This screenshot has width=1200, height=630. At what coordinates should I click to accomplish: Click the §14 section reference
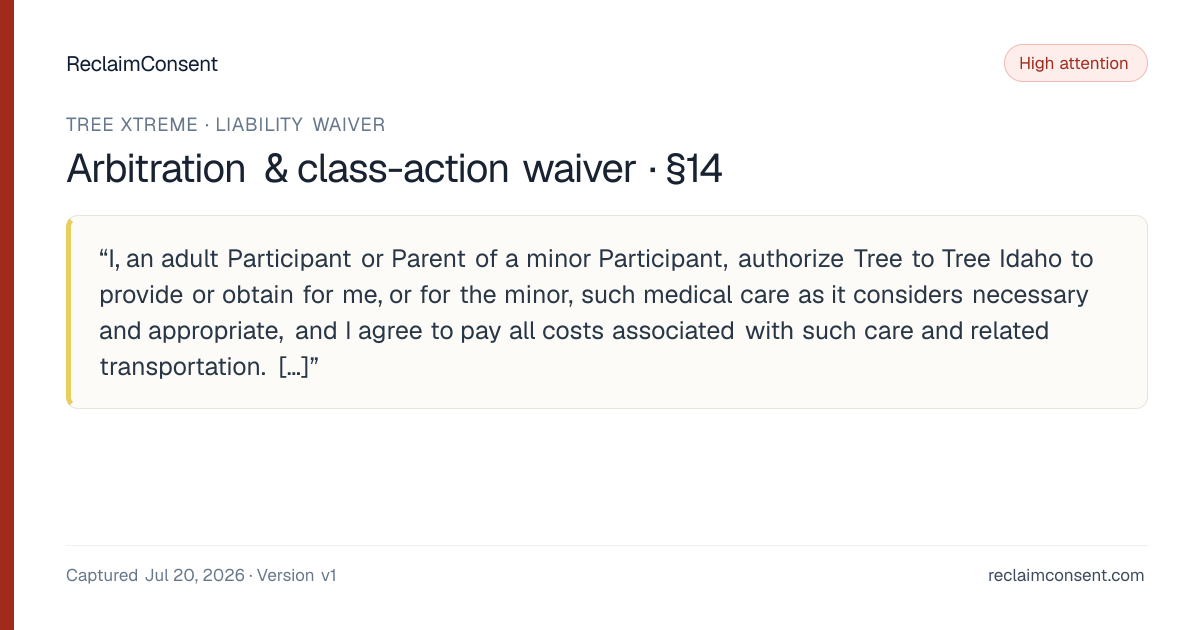(x=692, y=169)
